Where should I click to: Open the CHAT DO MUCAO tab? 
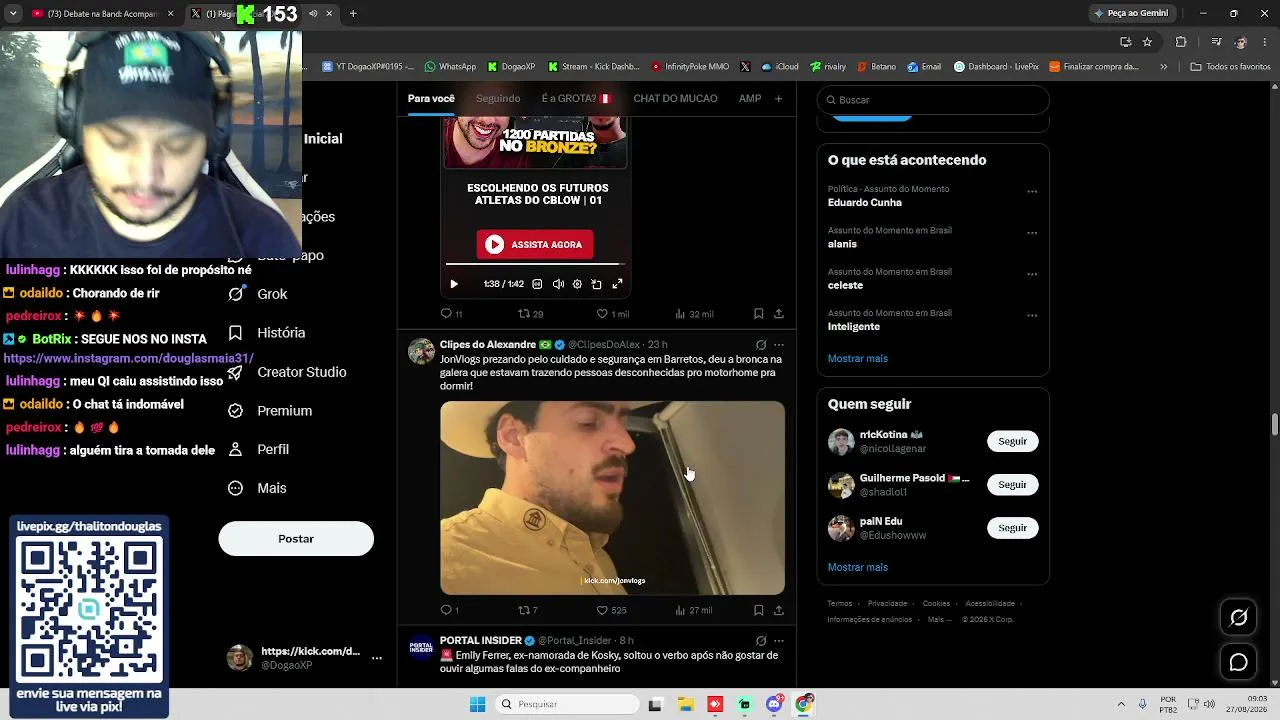675,99
